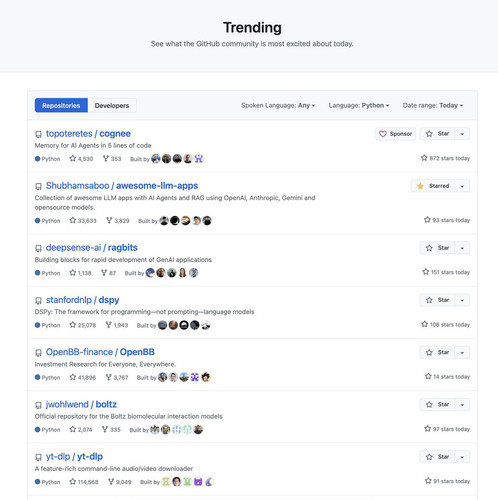View OpenBB stargazers count 41,896
The height and width of the screenshot is (500, 498).
click(82, 377)
